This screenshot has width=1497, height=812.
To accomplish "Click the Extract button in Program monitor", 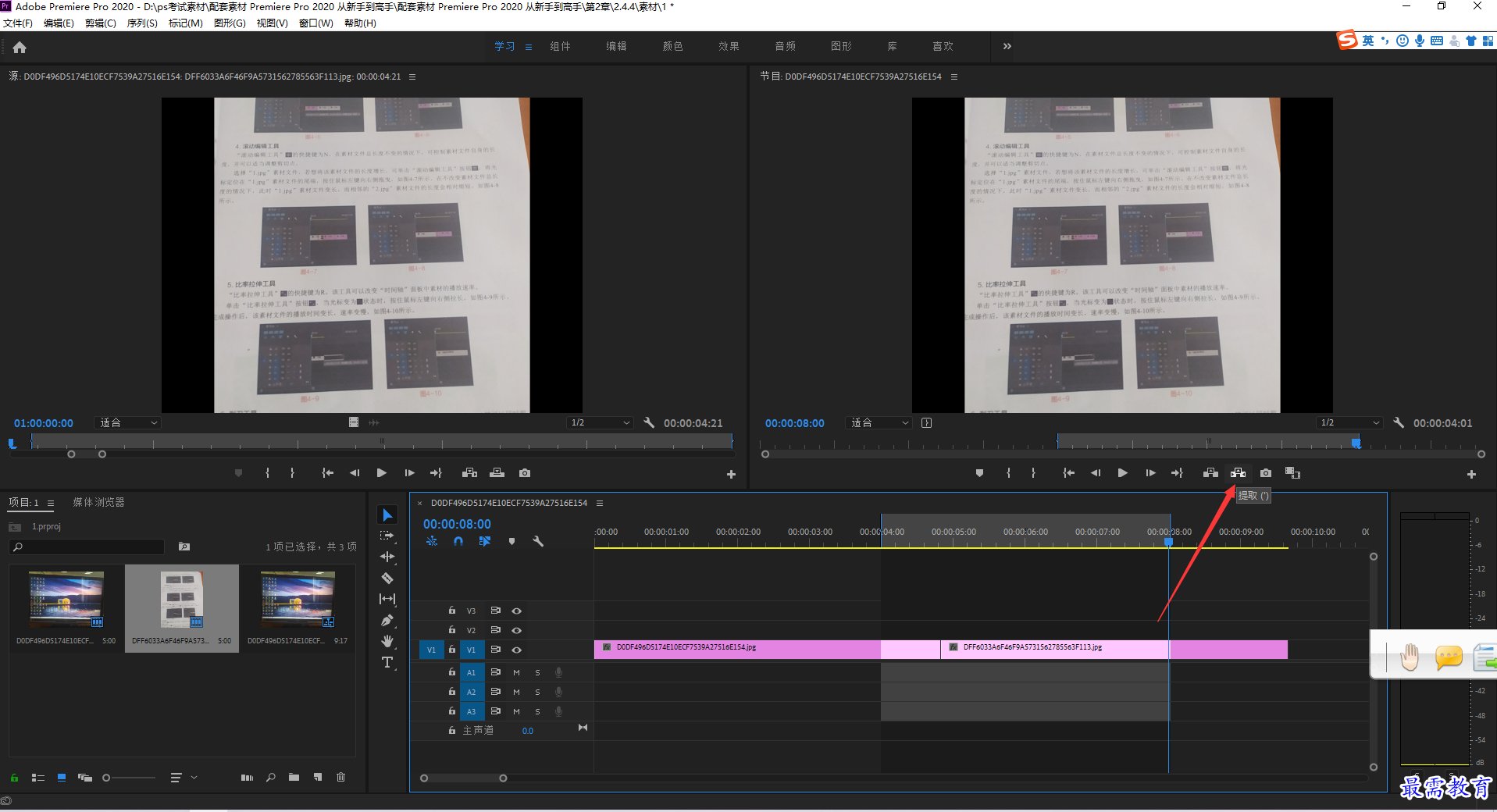I will [x=1238, y=473].
